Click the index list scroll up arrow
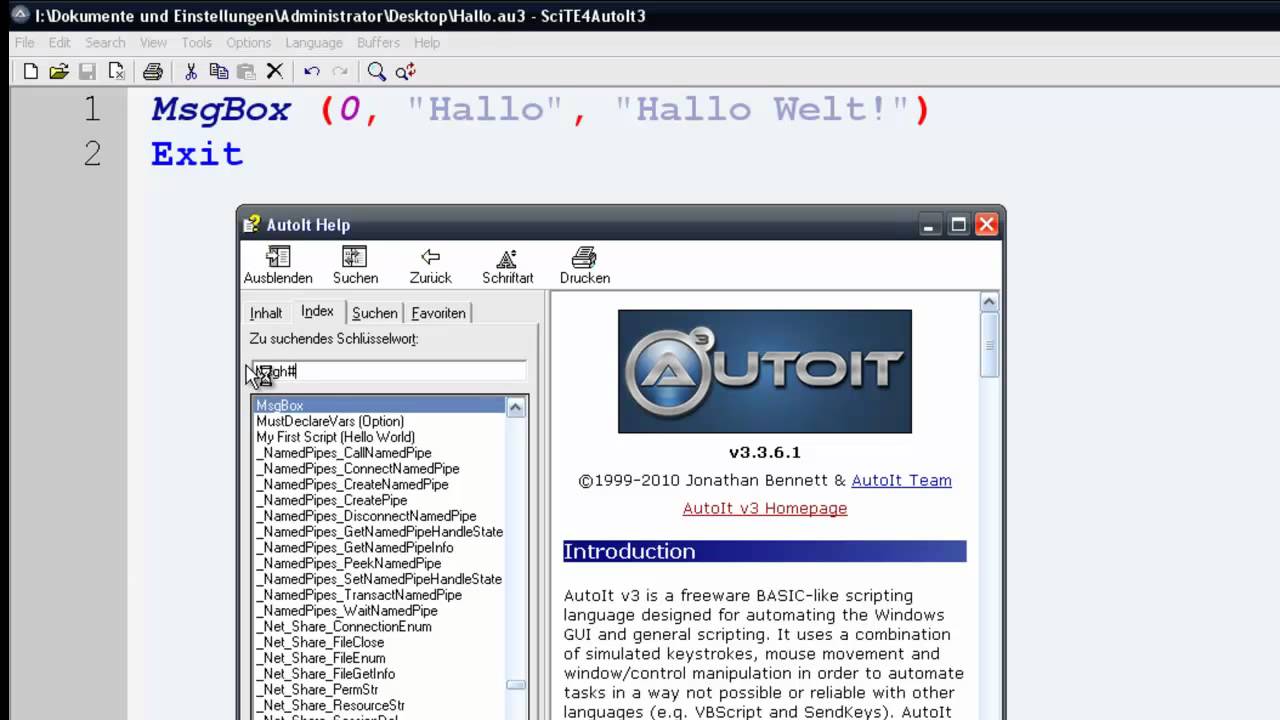 (516, 406)
